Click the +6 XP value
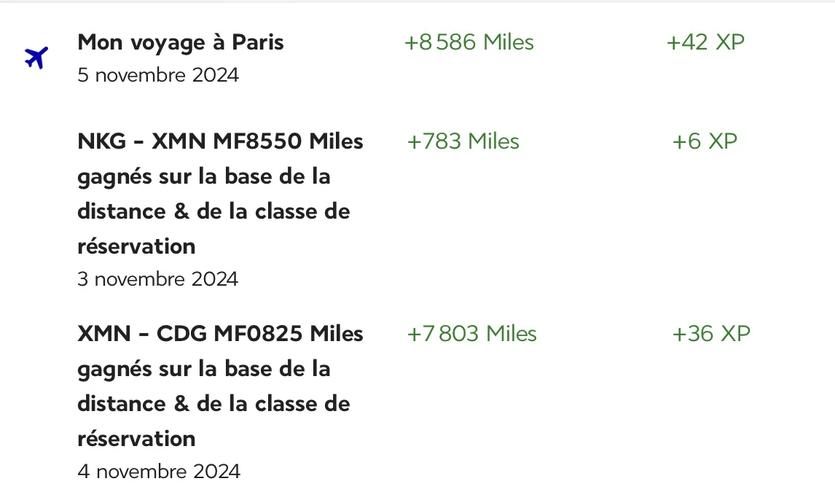835x500 pixels. click(x=704, y=141)
